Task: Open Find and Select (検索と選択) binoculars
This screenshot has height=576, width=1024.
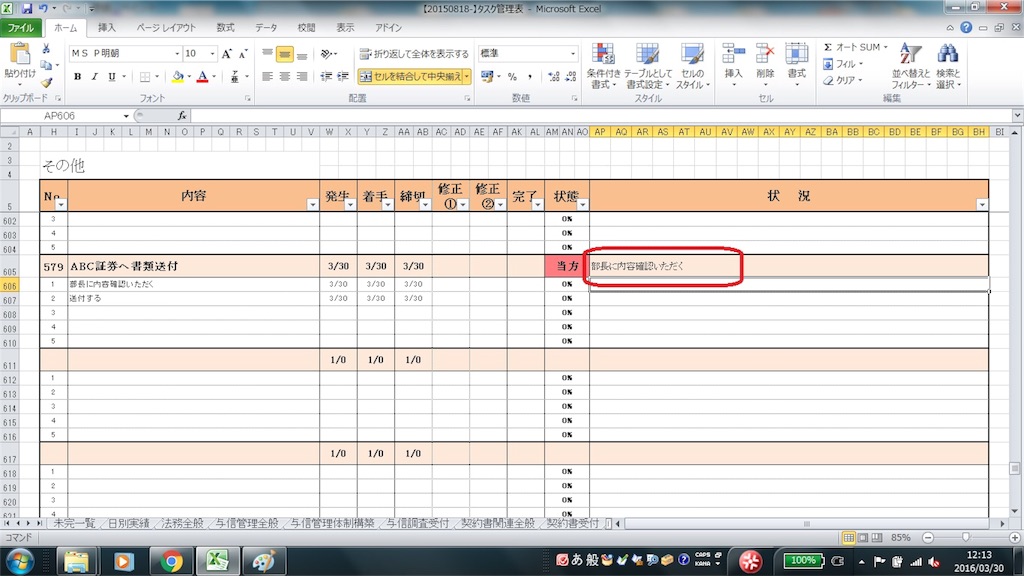Action: 948,65
